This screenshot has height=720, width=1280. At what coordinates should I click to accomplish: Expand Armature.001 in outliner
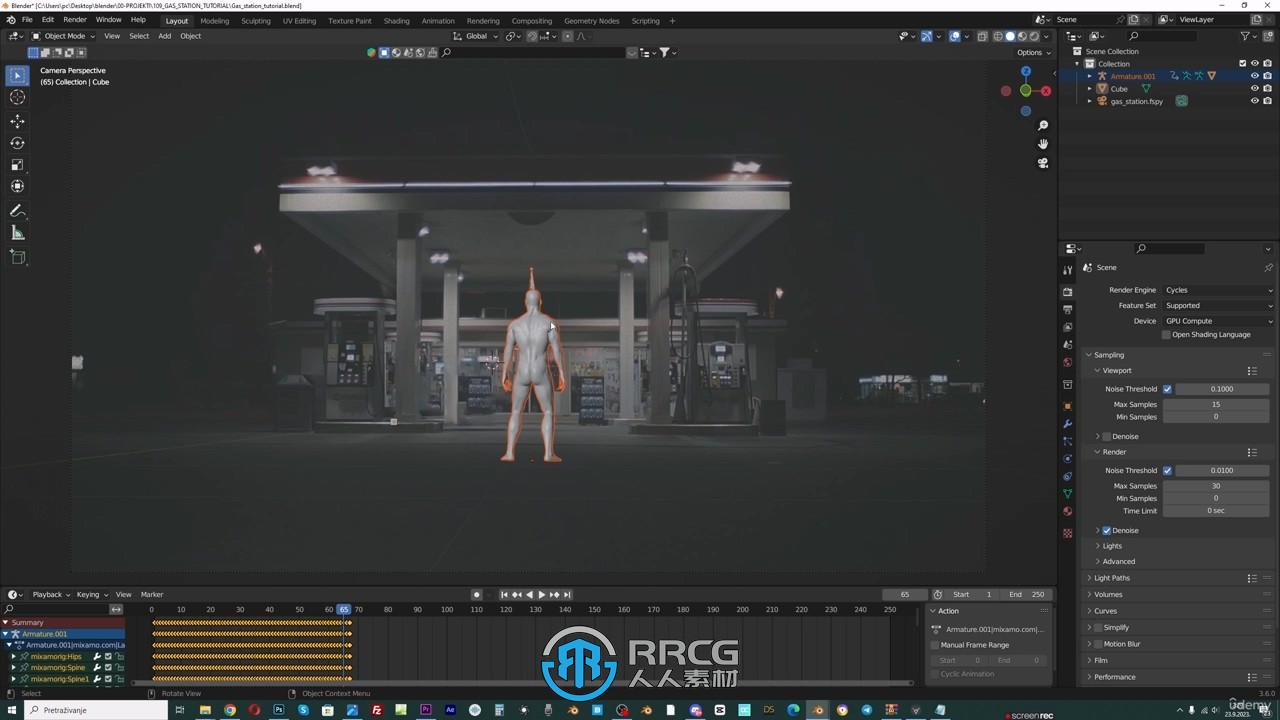click(x=1090, y=76)
